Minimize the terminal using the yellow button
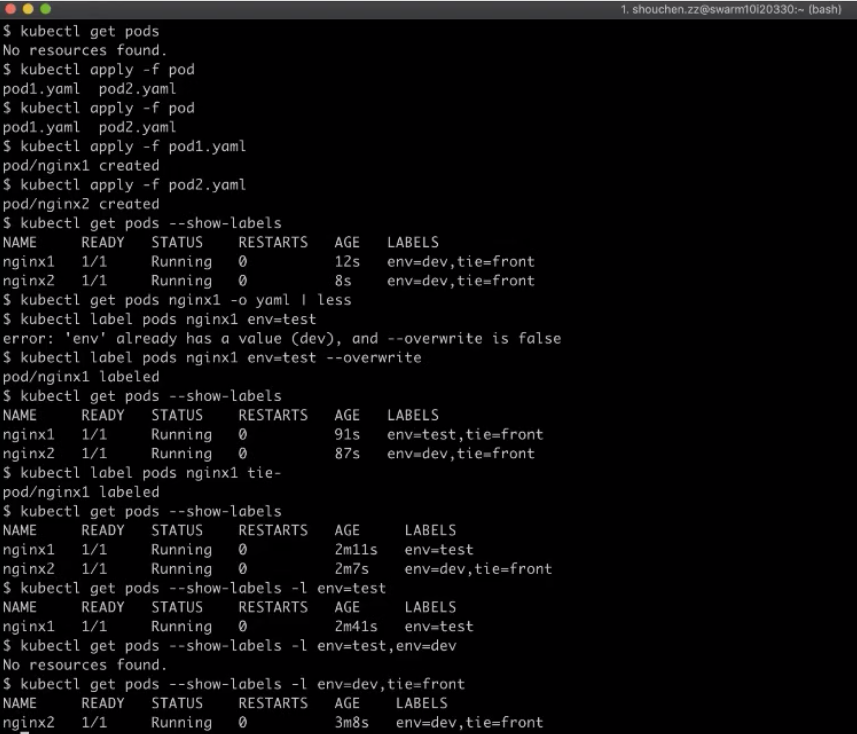The image size is (857, 734). click(28, 8)
